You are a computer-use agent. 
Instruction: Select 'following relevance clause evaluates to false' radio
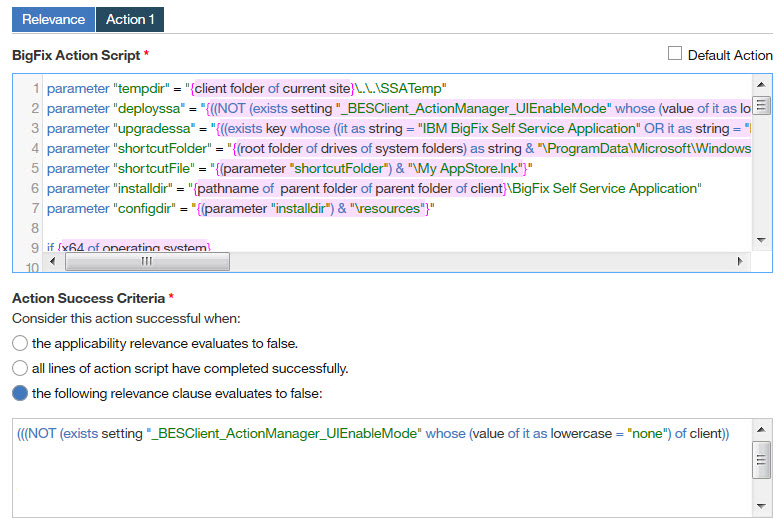pyautogui.click(x=20, y=393)
